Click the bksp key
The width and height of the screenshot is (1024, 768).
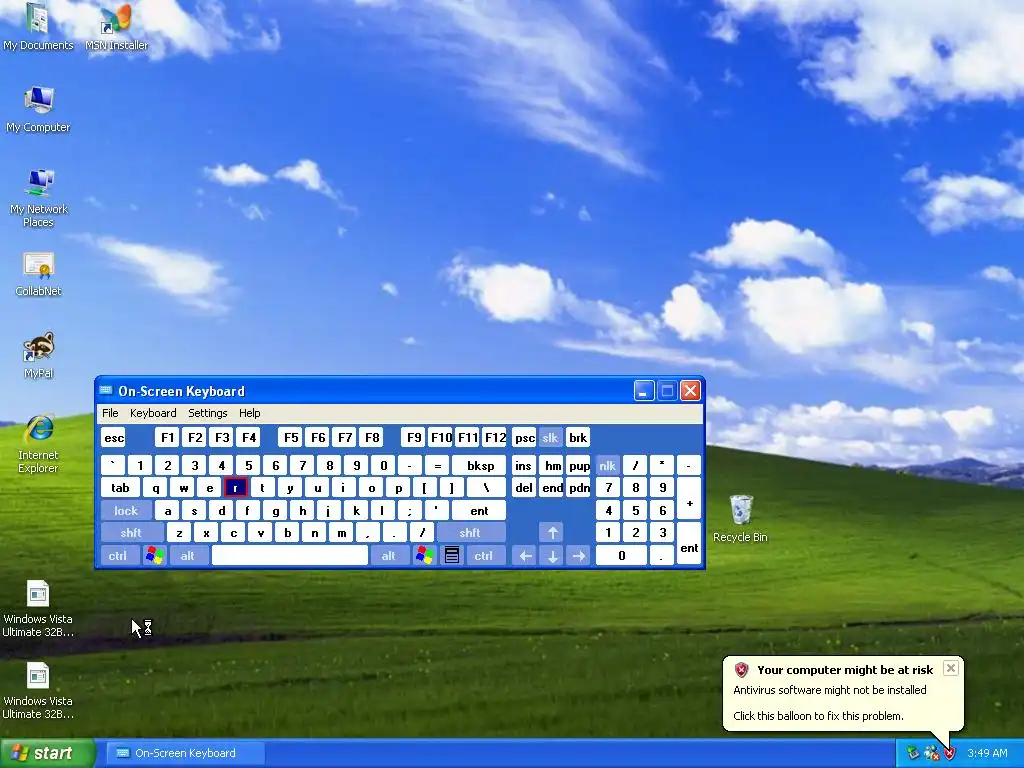(481, 466)
